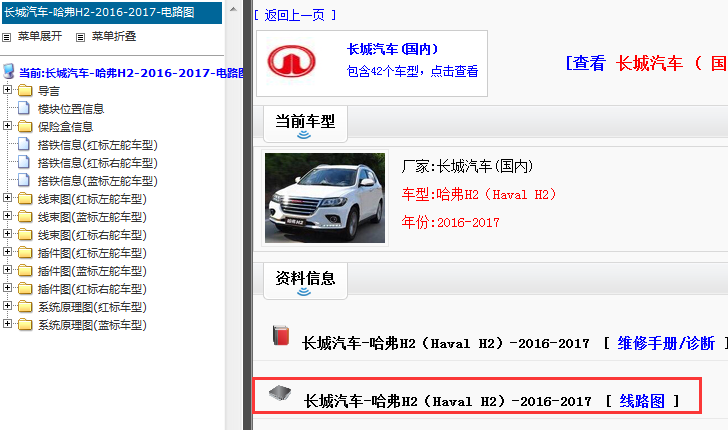
Task: Expand the 导言 tree node
Action: pyautogui.click(x=7, y=89)
